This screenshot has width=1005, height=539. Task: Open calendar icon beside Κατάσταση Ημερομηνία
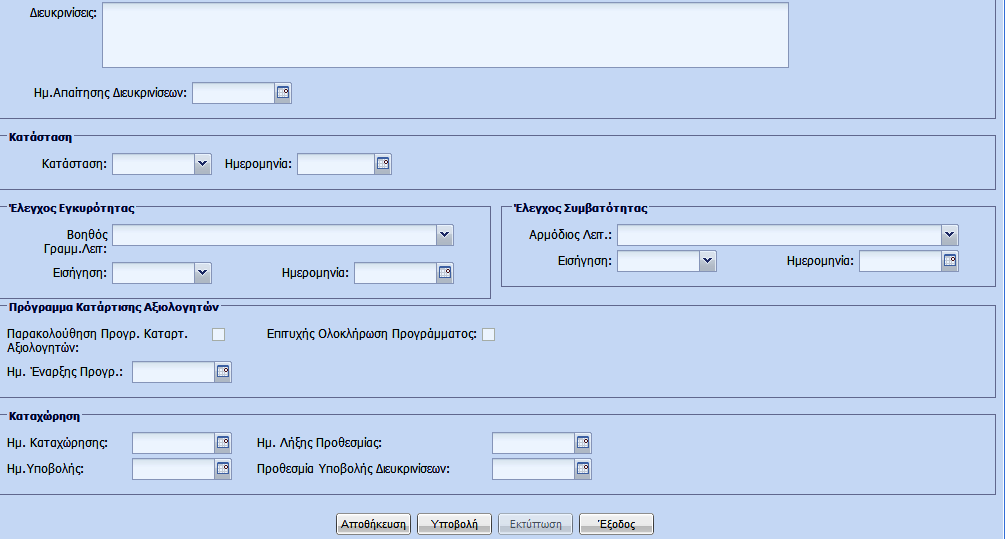(x=383, y=164)
